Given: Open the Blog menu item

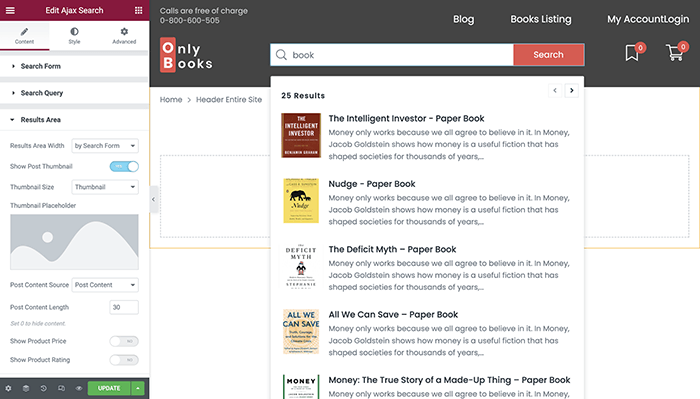Looking at the screenshot, I should point(463,19).
